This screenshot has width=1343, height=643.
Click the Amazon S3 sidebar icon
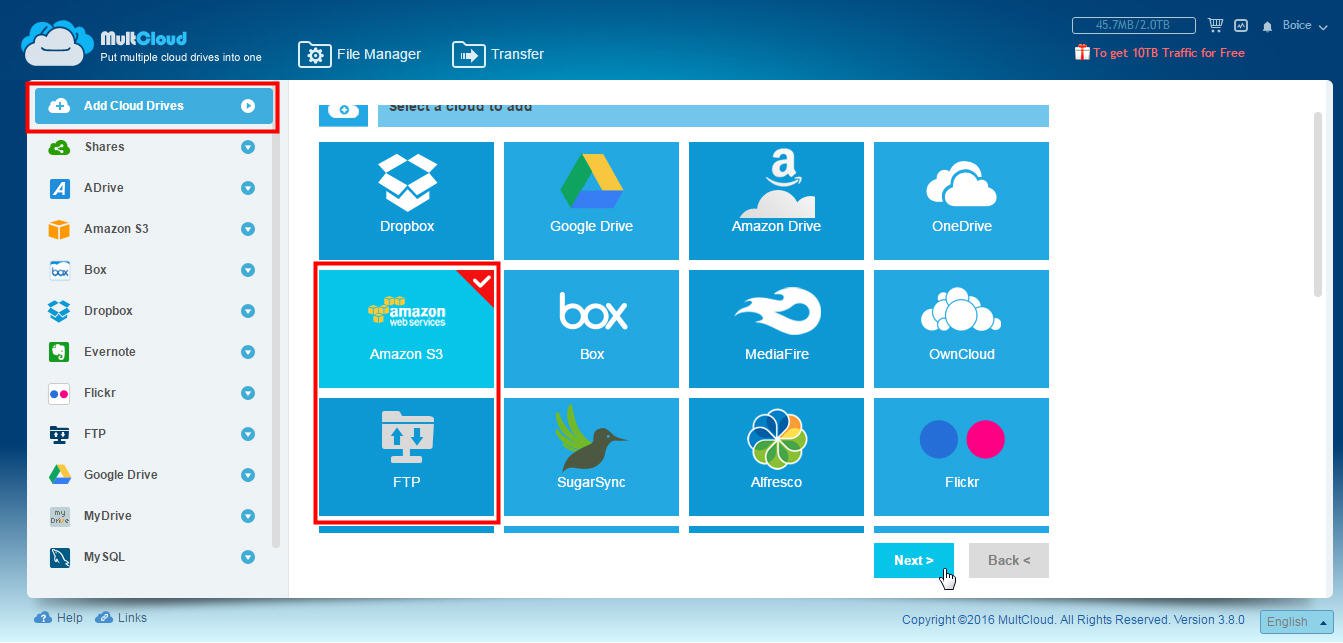[x=59, y=229]
